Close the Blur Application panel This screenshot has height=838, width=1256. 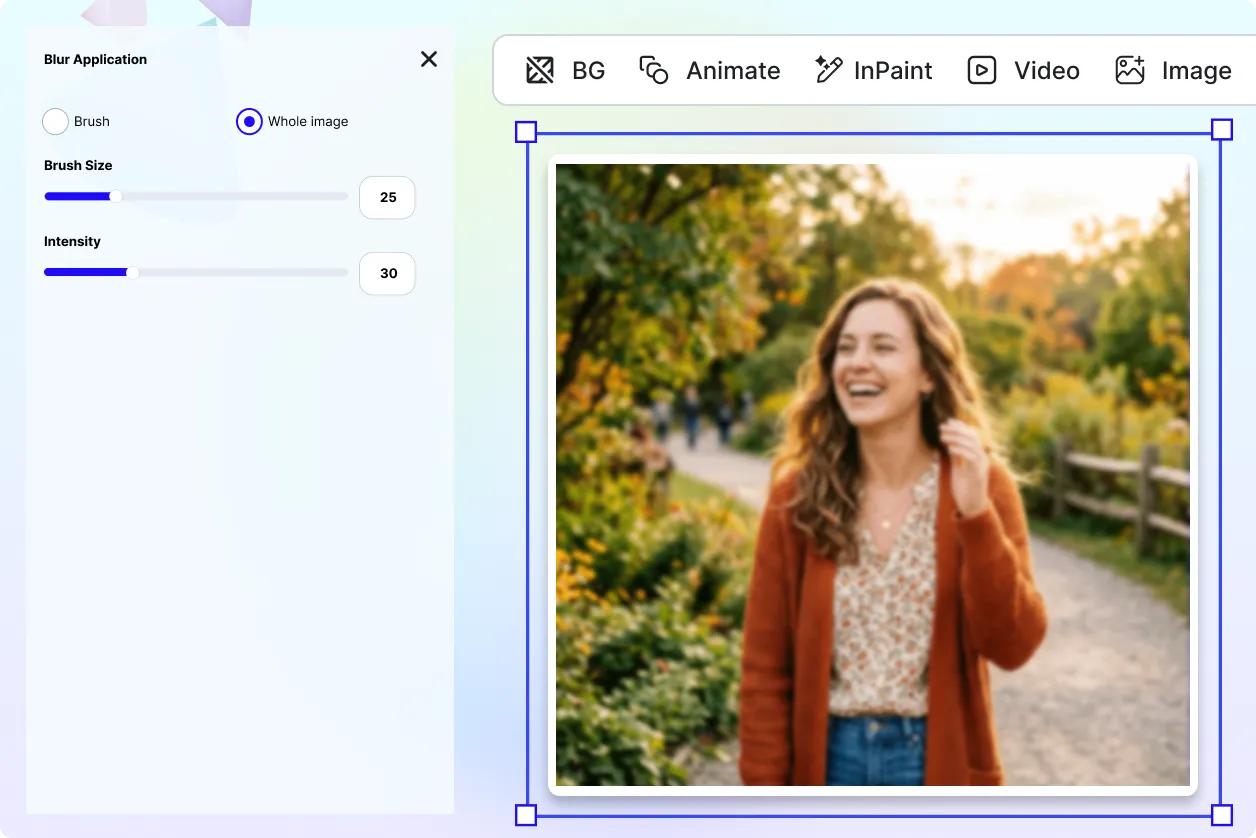(x=429, y=59)
